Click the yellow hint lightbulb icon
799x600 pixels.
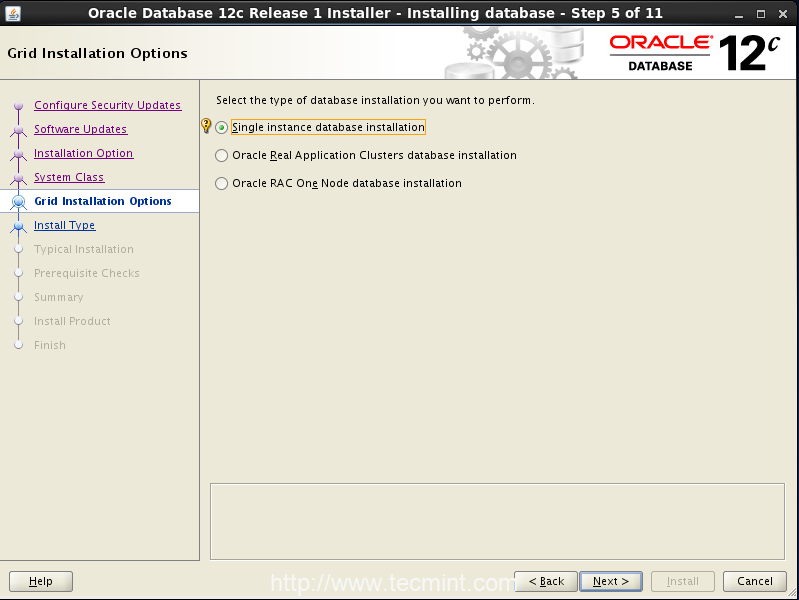(206, 125)
